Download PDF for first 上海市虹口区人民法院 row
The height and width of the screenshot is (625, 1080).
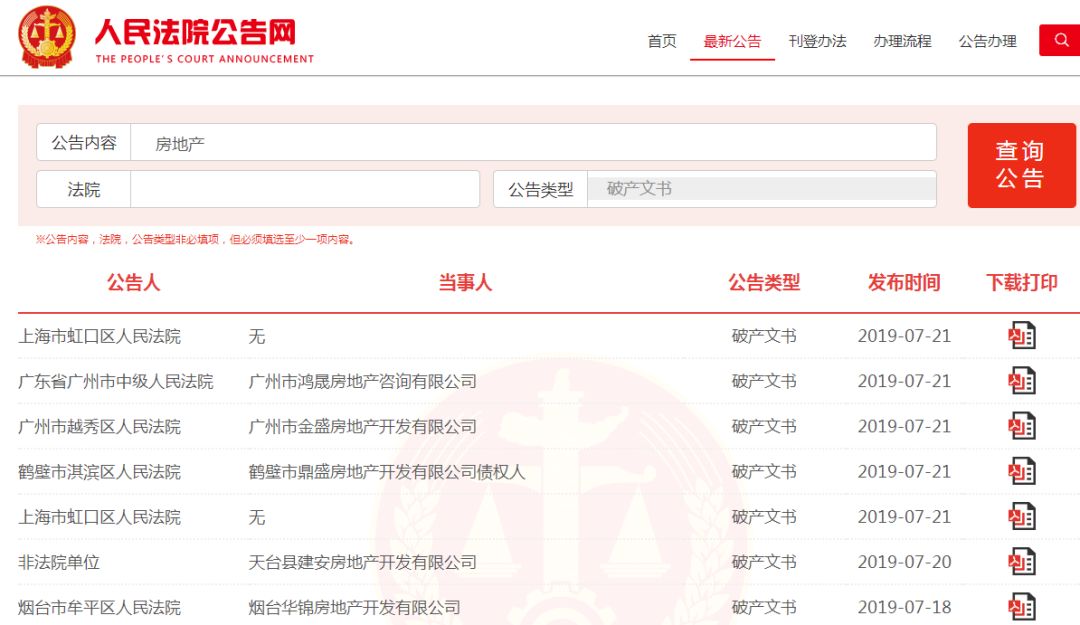click(x=1021, y=336)
